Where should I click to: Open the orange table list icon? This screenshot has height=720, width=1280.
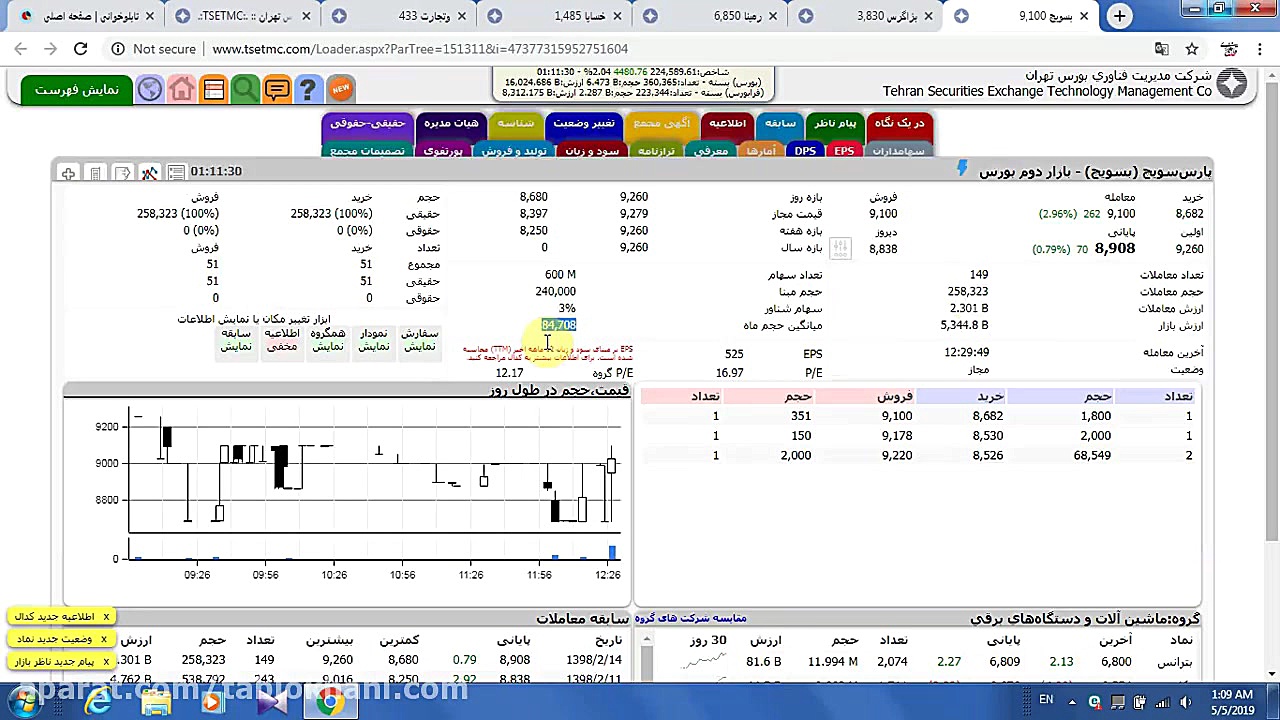[213, 90]
